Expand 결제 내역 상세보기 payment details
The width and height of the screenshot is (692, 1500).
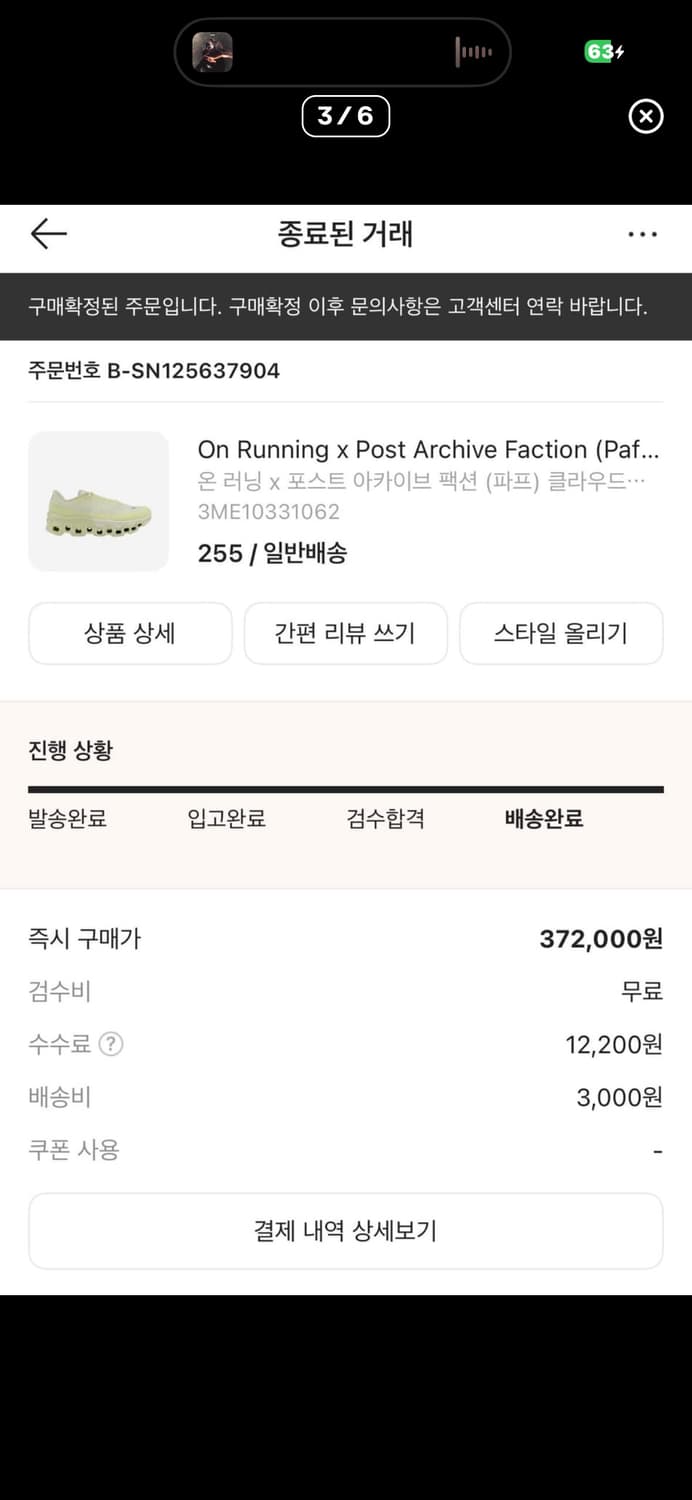(346, 1230)
